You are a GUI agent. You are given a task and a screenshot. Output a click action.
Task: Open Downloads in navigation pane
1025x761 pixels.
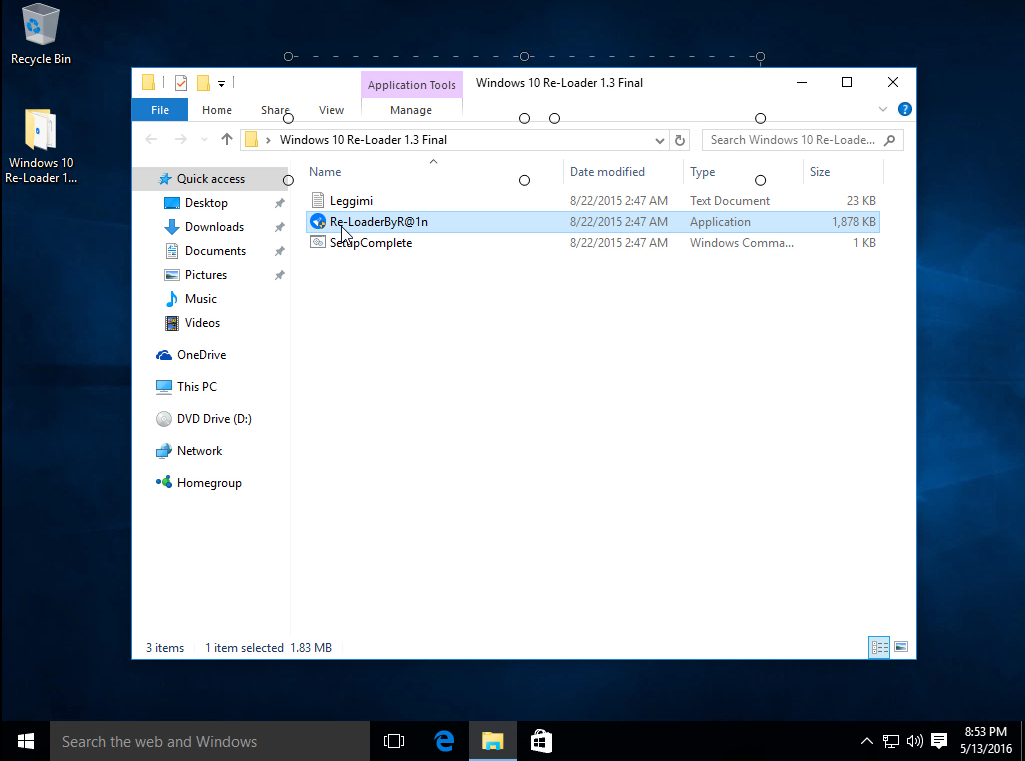214,227
